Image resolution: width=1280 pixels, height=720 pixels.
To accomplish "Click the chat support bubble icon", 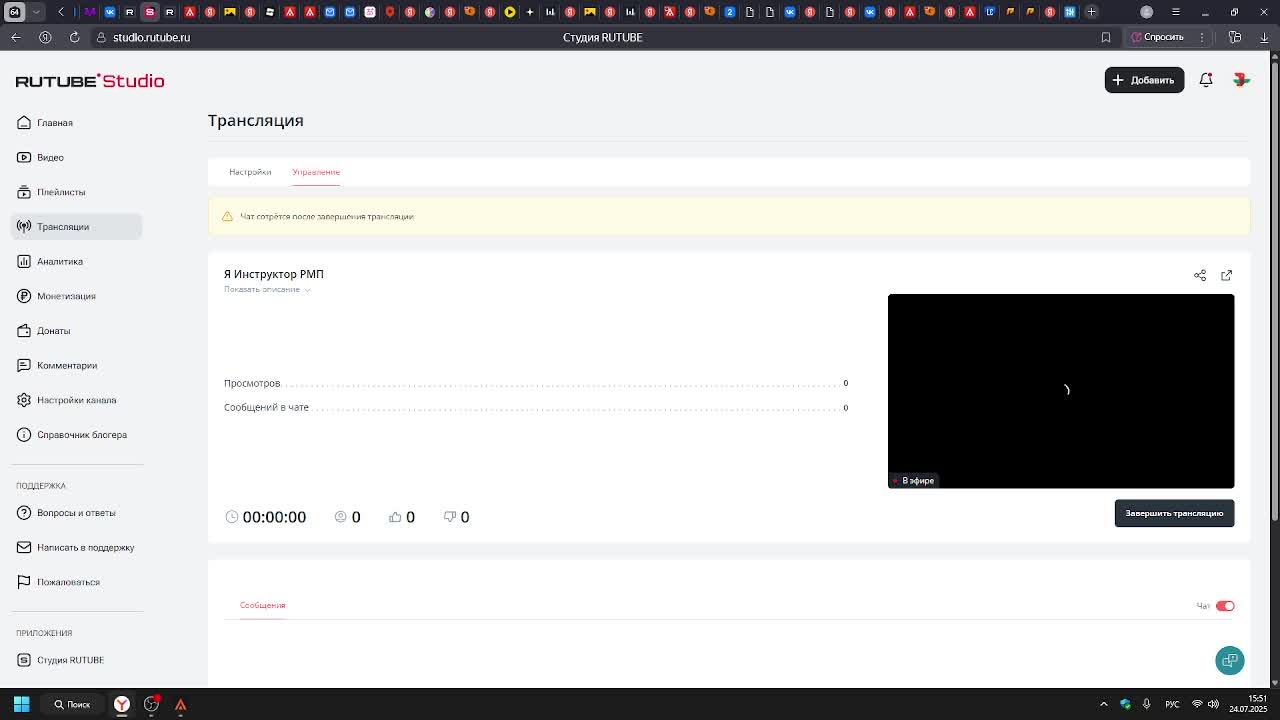I will [x=1230, y=660].
